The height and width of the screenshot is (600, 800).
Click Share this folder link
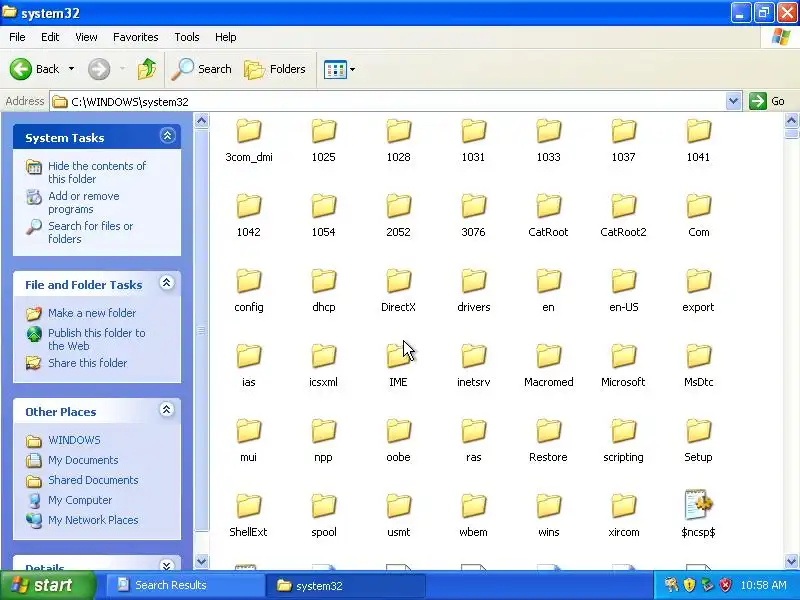click(87, 363)
